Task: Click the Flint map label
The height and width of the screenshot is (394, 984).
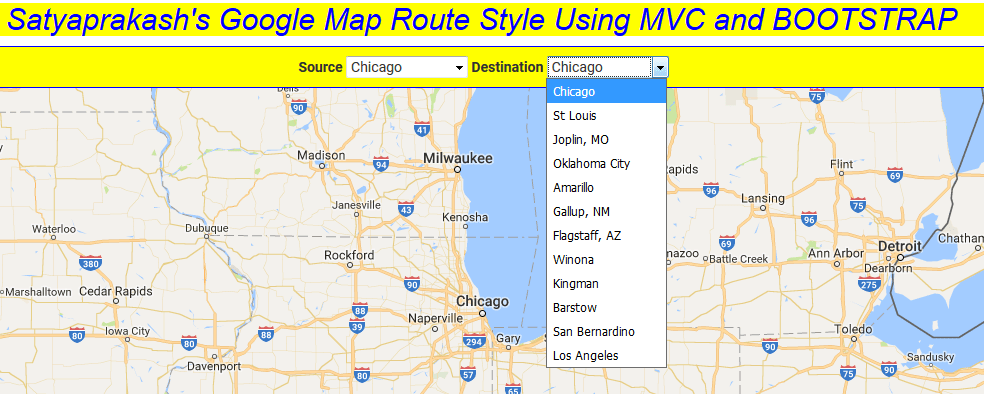Action: [x=841, y=164]
